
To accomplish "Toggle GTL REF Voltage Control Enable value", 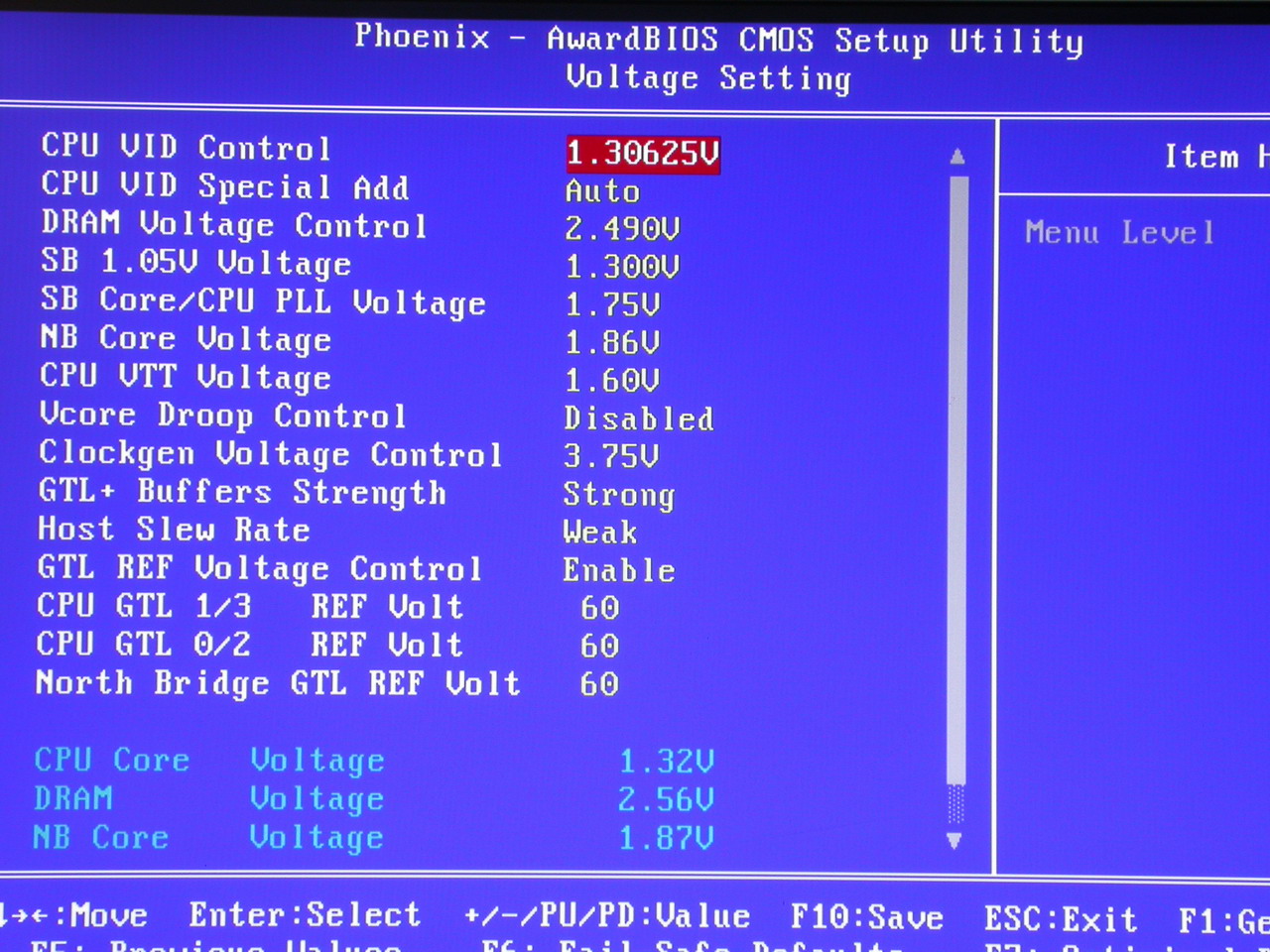I will click(619, 570).
